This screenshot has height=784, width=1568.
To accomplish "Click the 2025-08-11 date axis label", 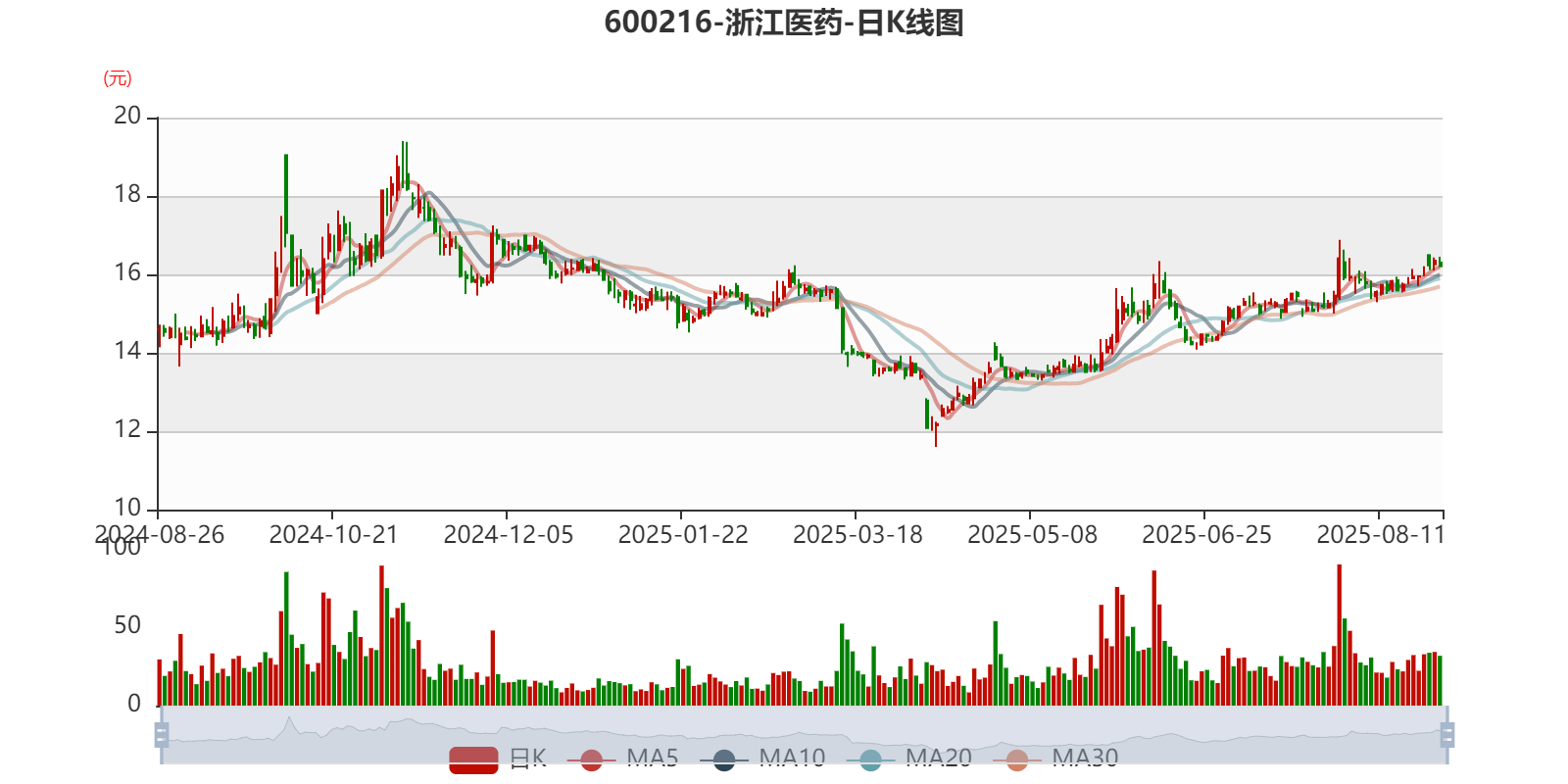I will coord(1381,535).
